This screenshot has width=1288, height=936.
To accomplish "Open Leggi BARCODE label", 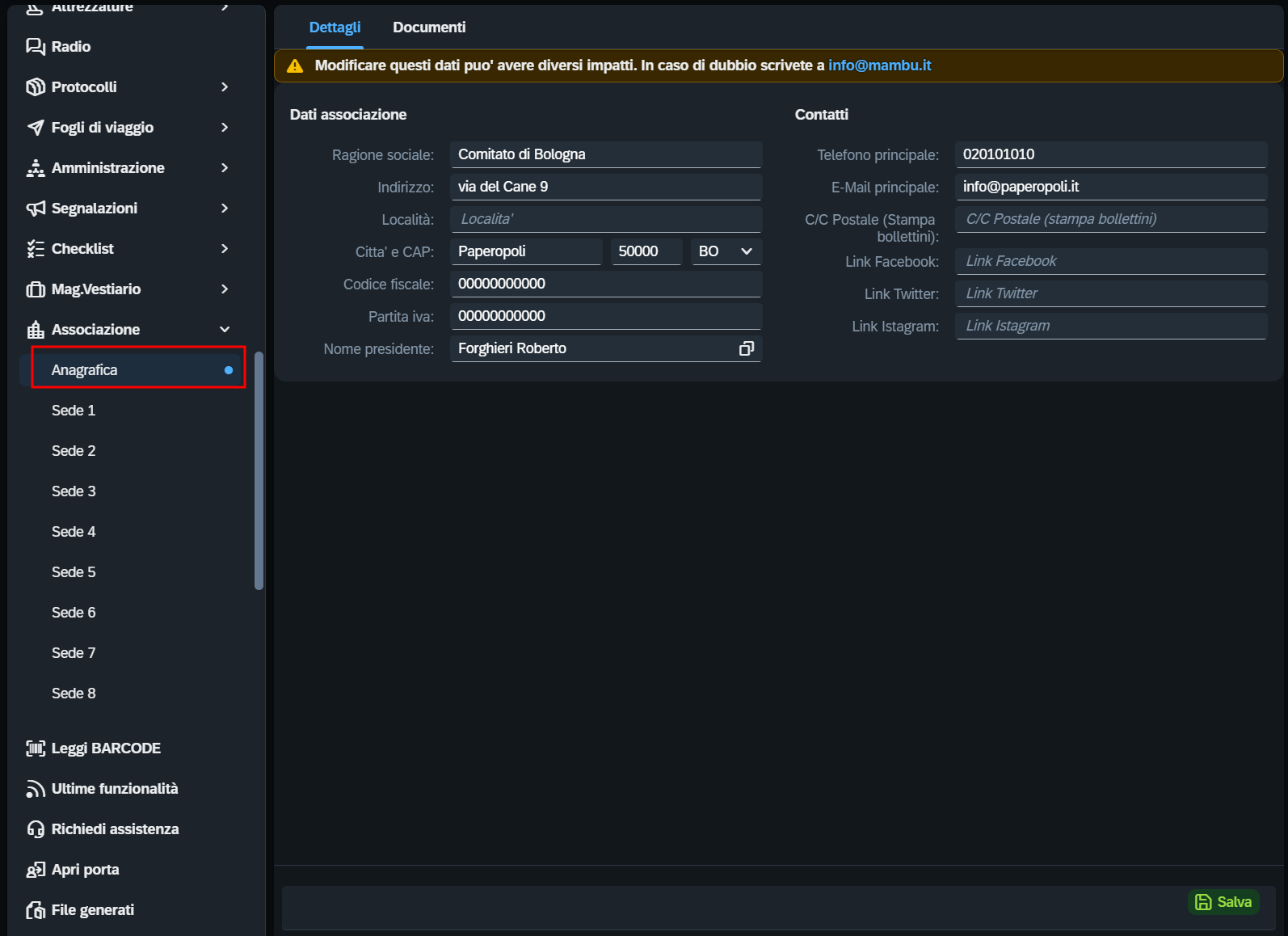I will [106, 748].
